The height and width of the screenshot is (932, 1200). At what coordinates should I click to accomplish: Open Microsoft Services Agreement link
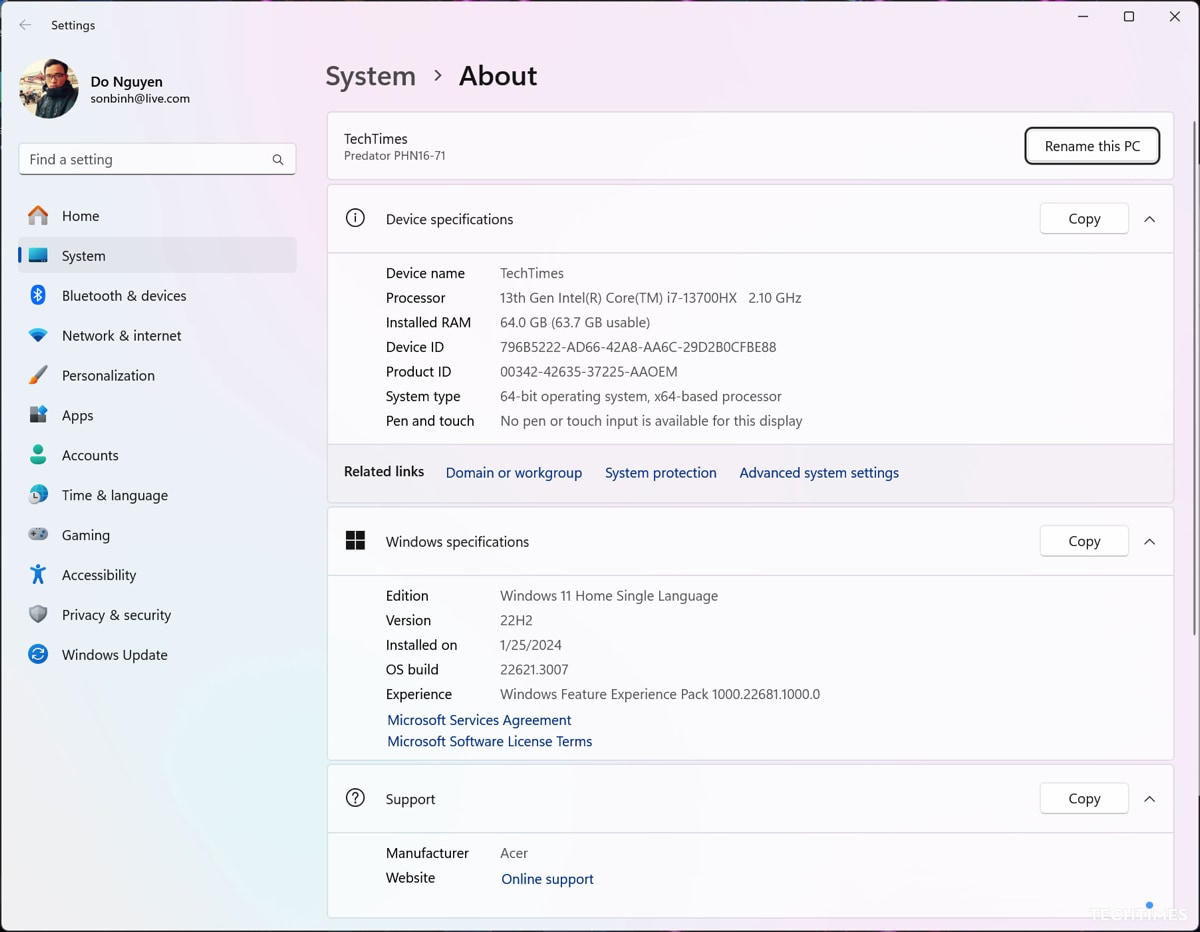pos(479,720)
